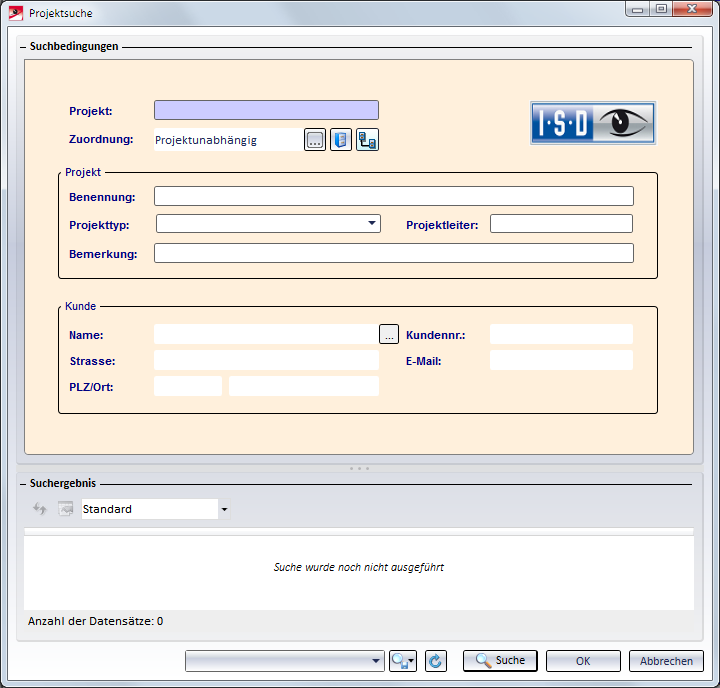Expand the Projekttyp dropdown
720x688 pixels.
coord(372,223)
